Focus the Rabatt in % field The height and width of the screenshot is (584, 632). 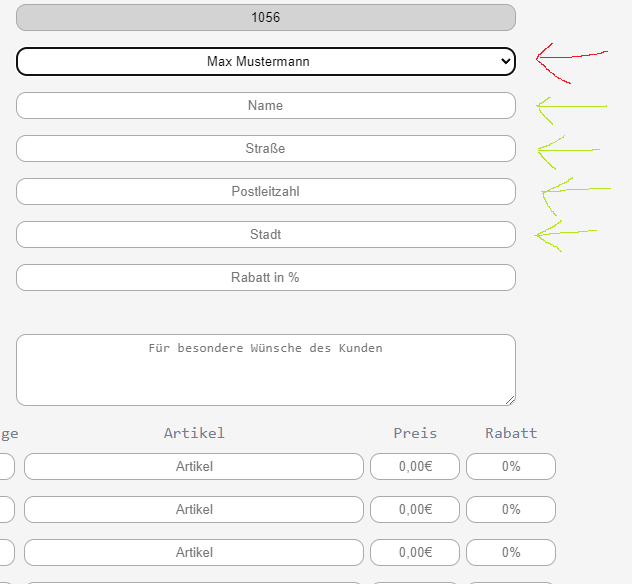[x=266, y=277]
